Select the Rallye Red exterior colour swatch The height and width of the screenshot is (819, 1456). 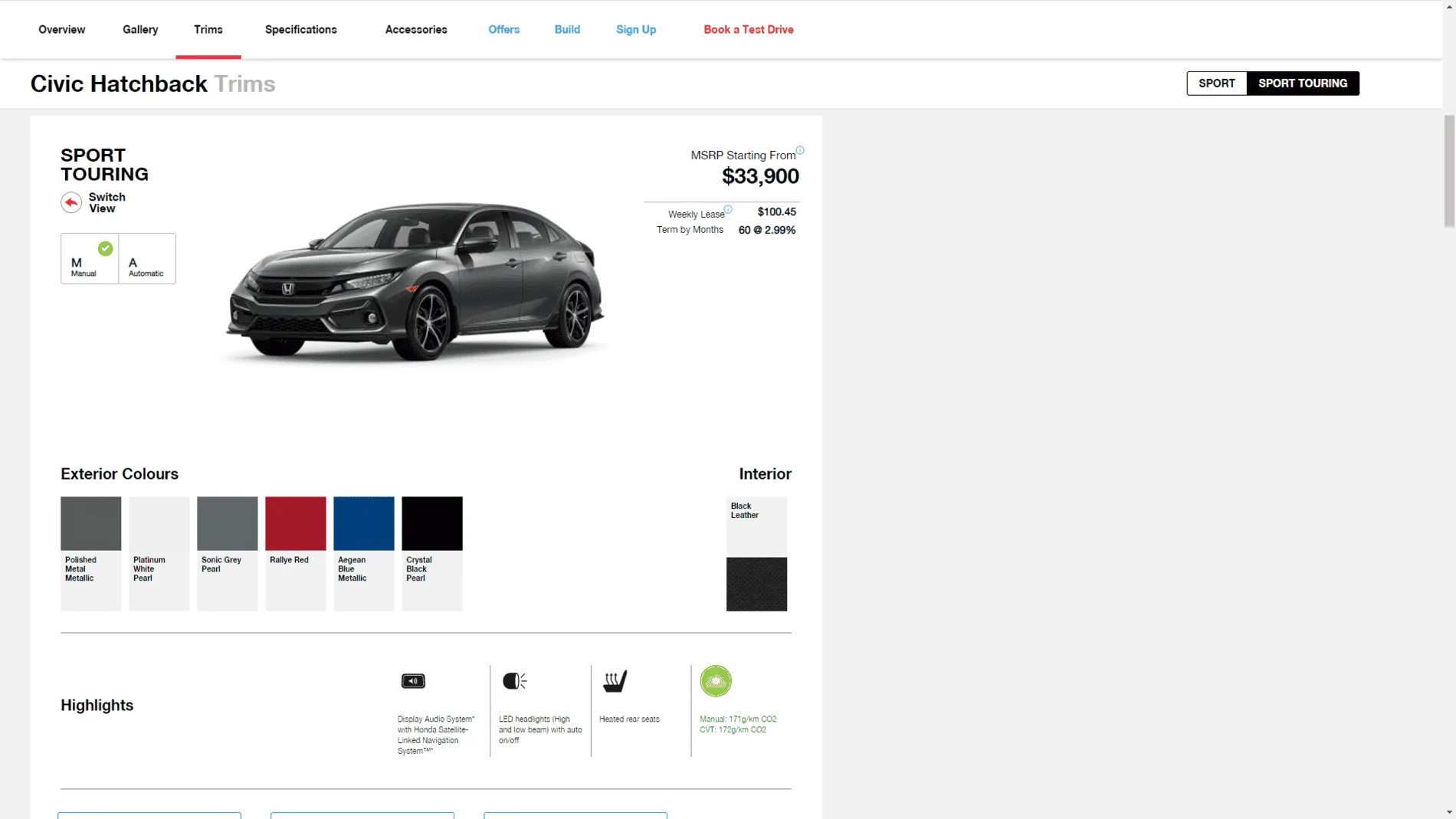295,523
